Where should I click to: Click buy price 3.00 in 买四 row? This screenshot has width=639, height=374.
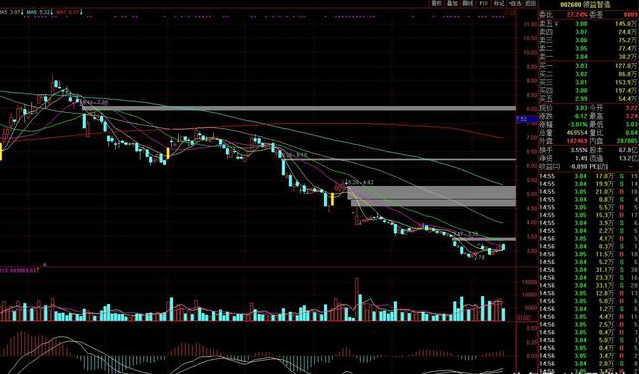581,91
